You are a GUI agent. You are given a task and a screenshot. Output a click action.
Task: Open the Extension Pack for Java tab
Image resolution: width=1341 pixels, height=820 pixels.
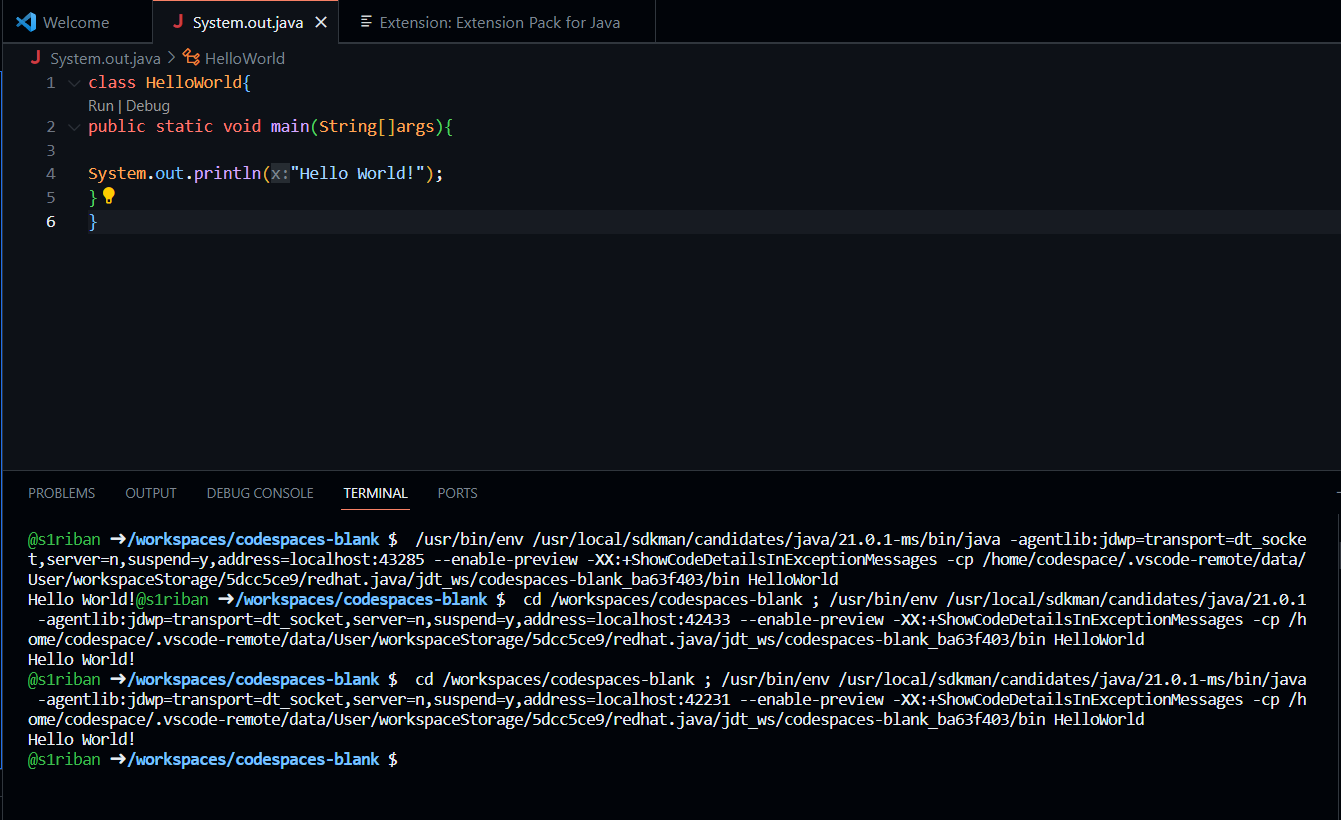point(497,22)
